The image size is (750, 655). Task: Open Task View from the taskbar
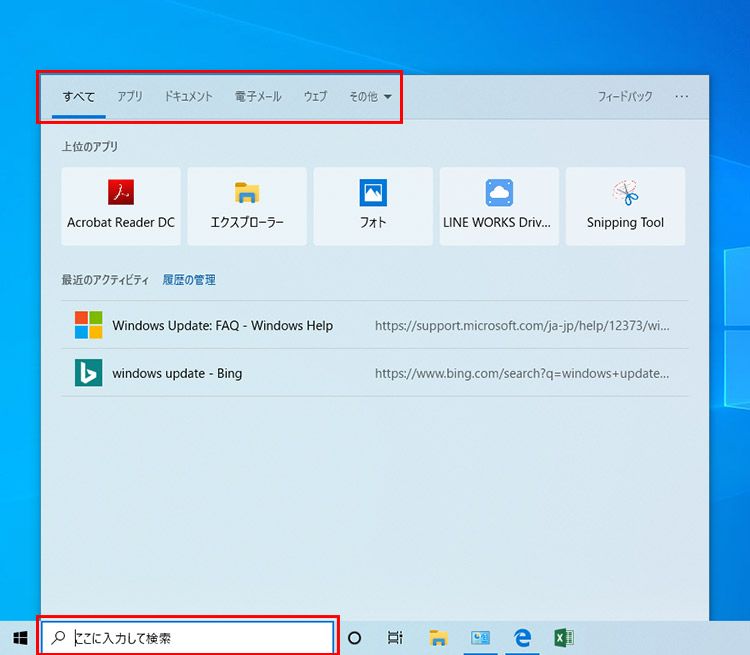[x=395, y=637]
